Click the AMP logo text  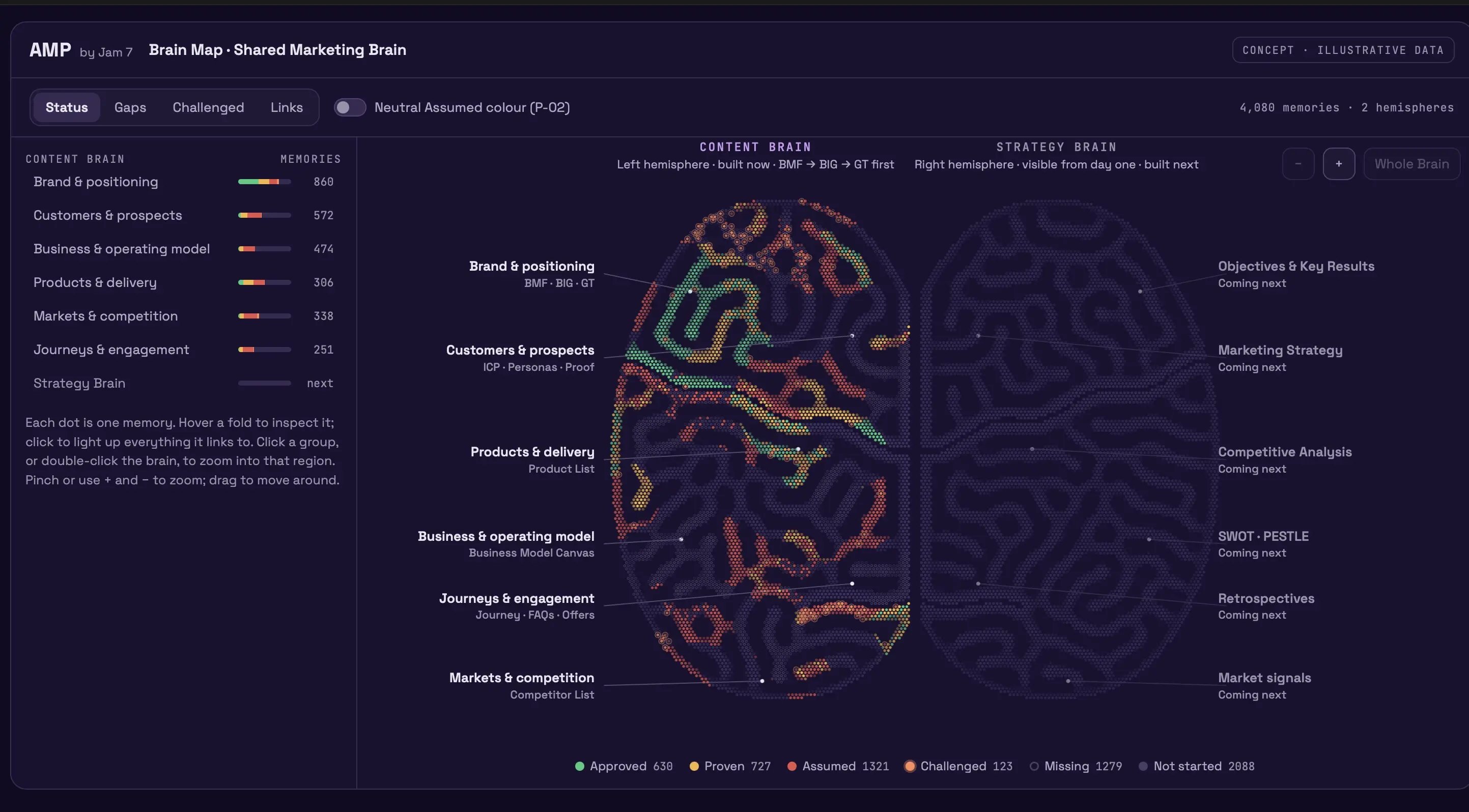coord(50,50)
